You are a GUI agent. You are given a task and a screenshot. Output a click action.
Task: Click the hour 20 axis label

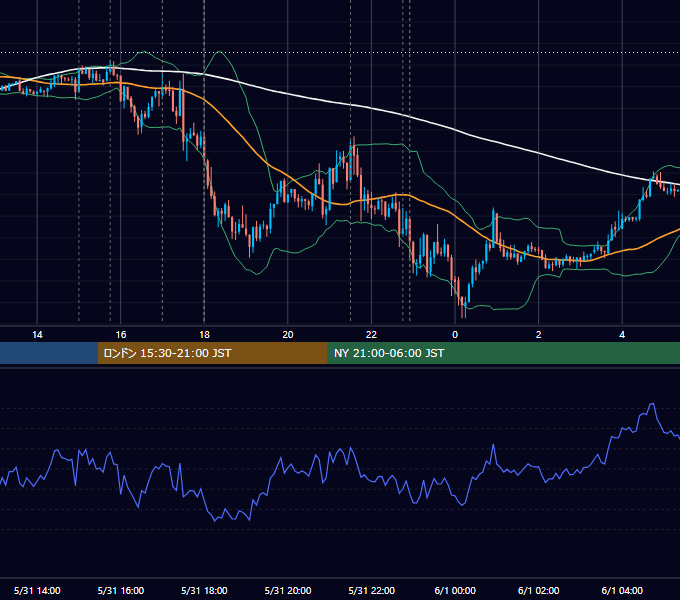(x=288, y=335)
